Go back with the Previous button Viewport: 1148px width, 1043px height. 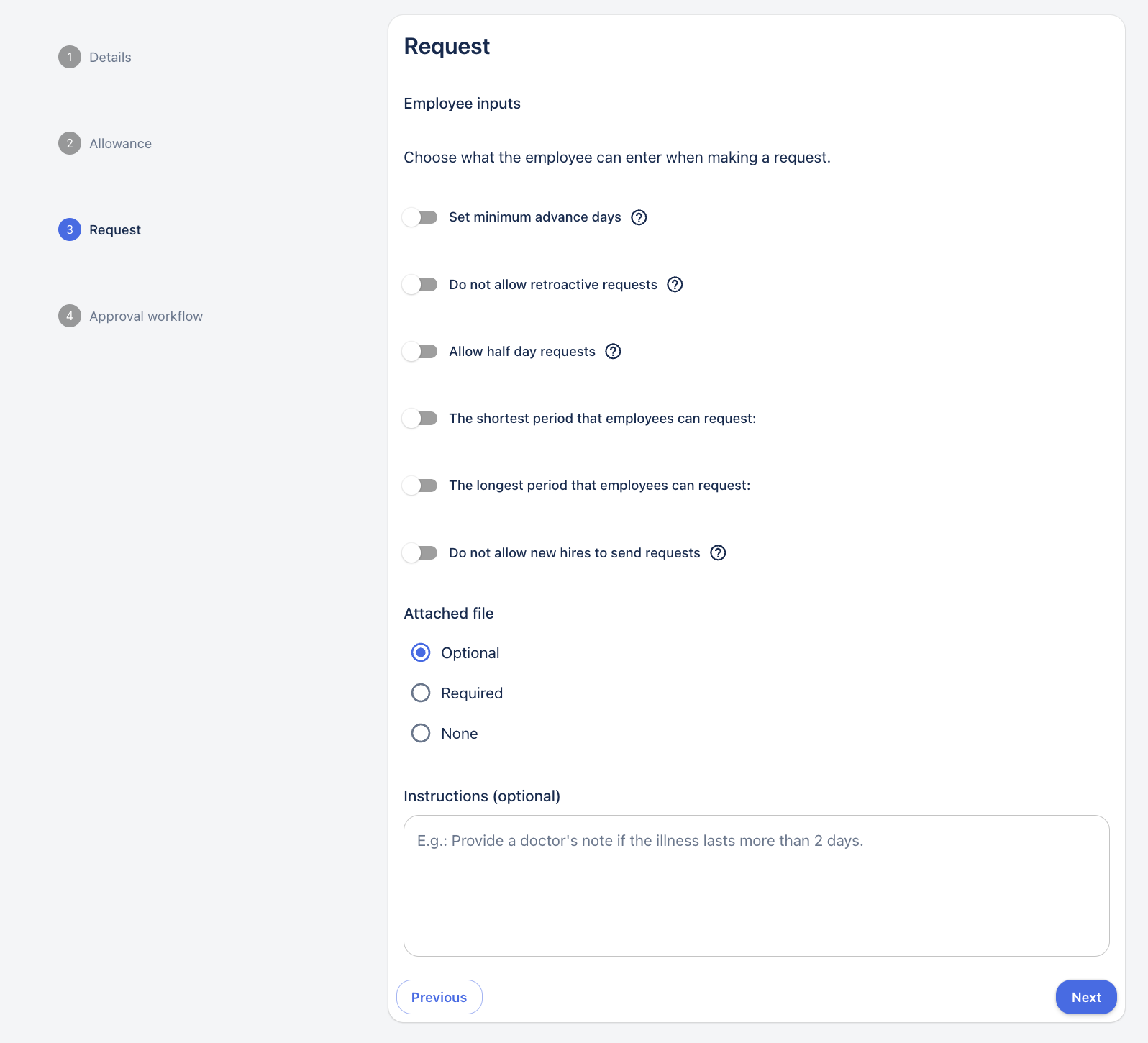[x=439, y=997]
